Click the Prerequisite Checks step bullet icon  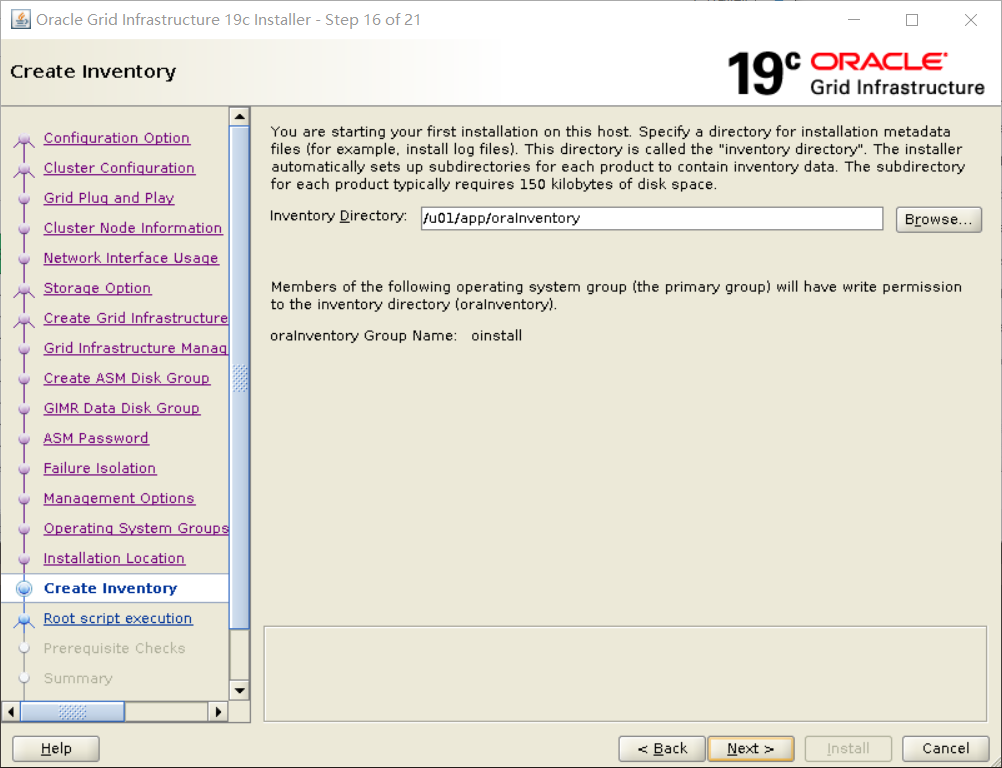24,649
